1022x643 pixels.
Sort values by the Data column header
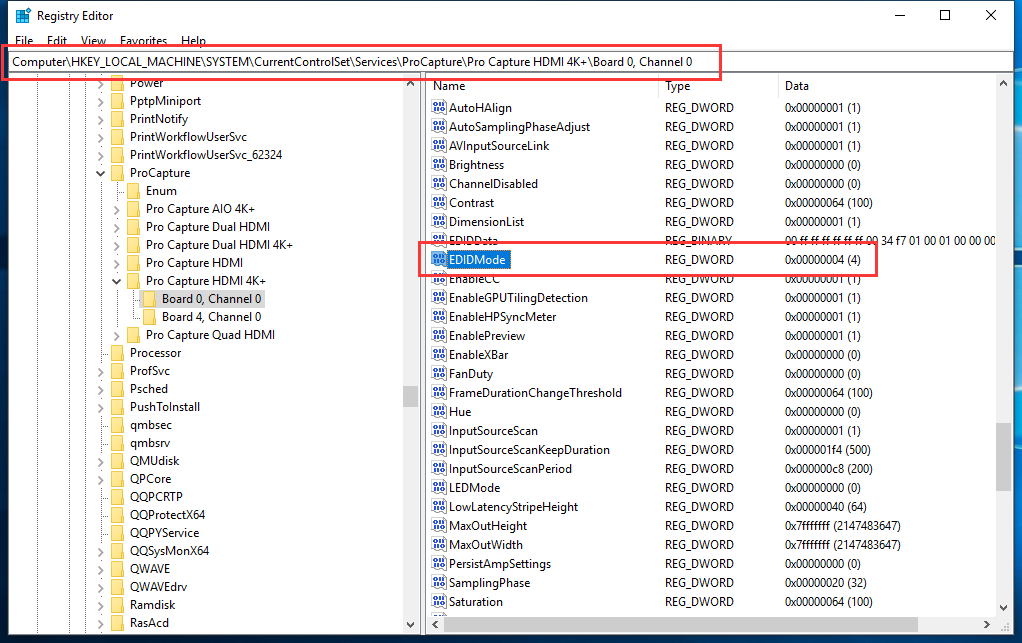click(887, 86)
